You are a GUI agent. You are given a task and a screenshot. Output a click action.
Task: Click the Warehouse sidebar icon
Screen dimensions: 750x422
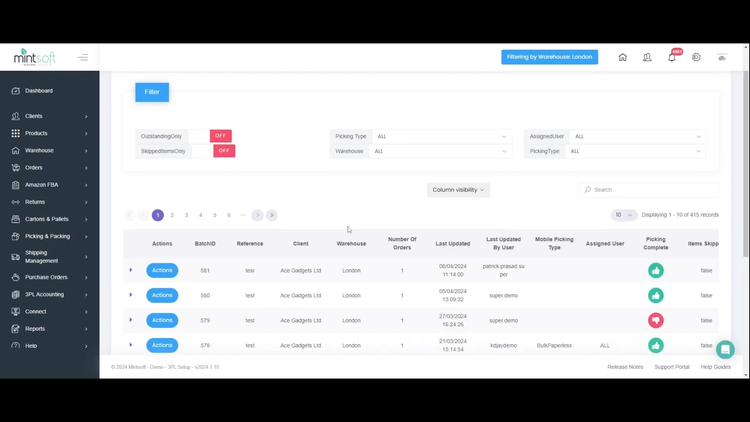pos(15,150)
